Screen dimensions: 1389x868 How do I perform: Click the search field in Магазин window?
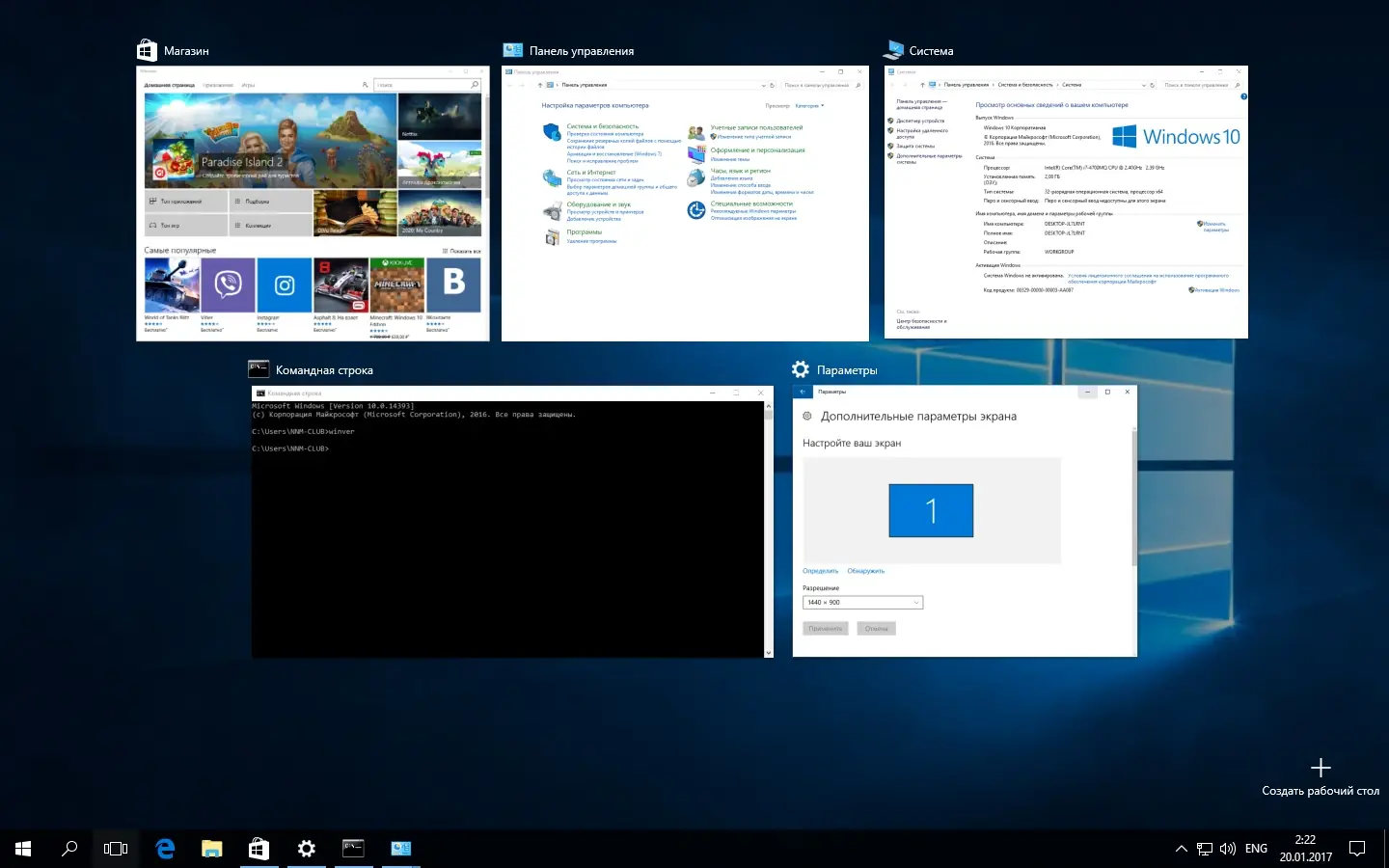click(426, 85)
